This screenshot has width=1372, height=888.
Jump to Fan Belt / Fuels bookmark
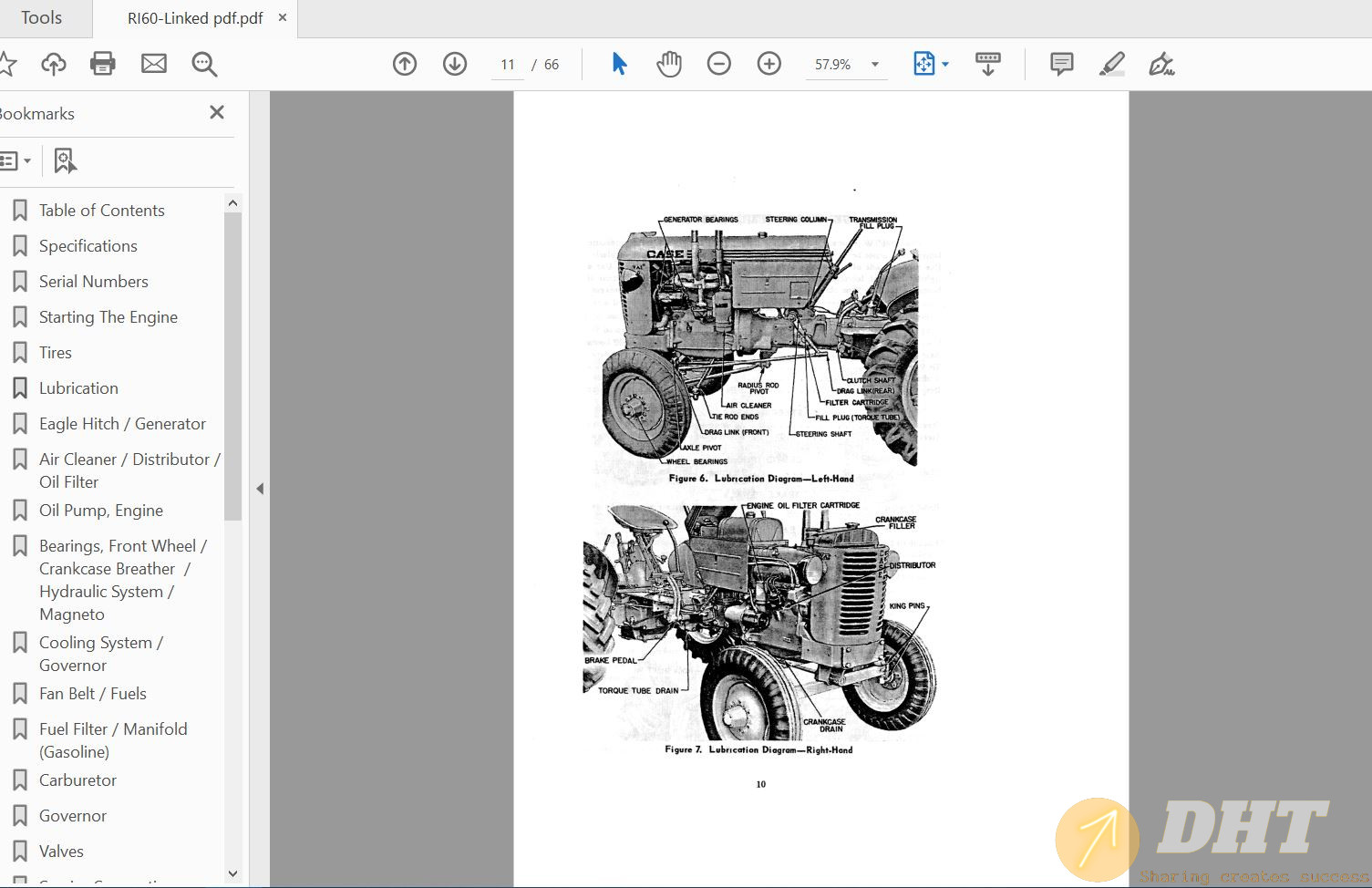click(x=93, y=694)
